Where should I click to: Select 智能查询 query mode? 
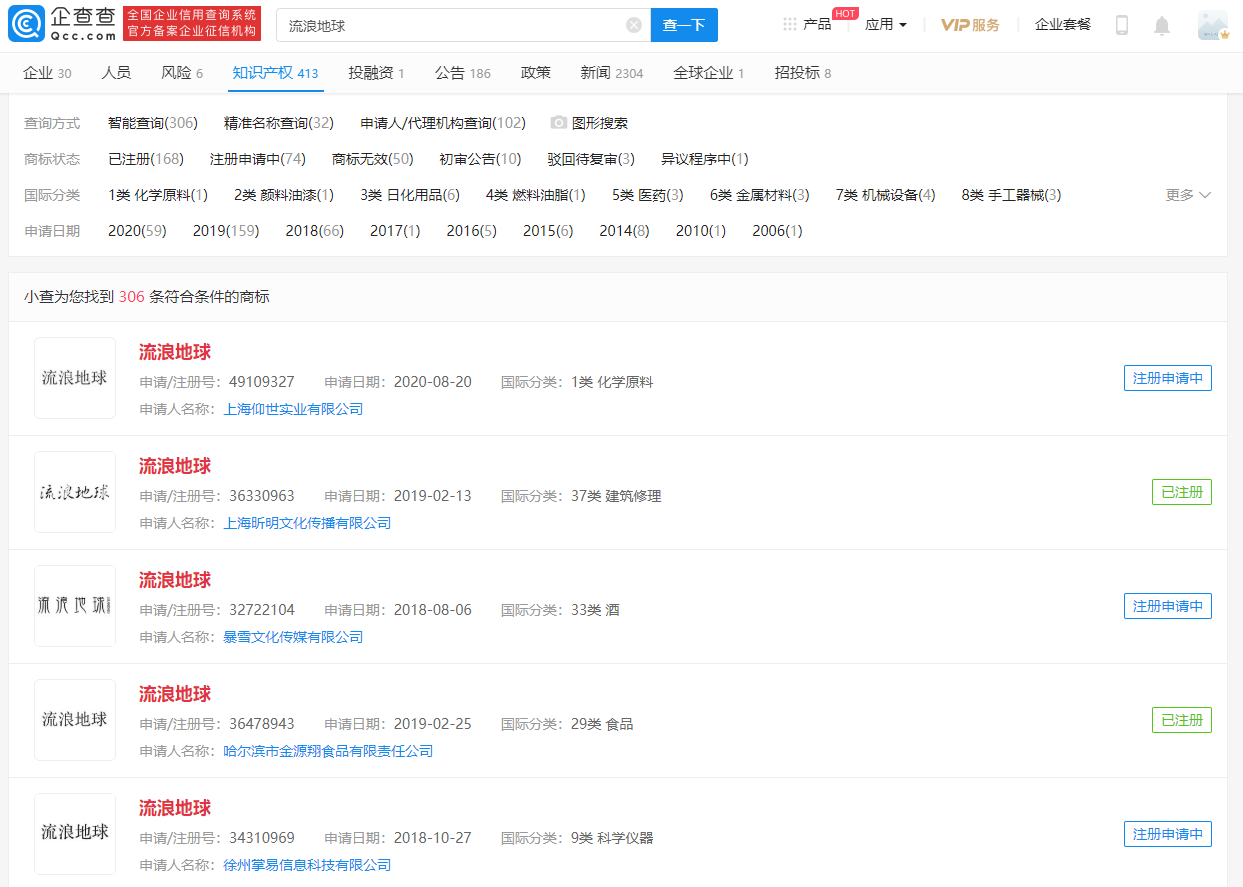click(153, 123)
